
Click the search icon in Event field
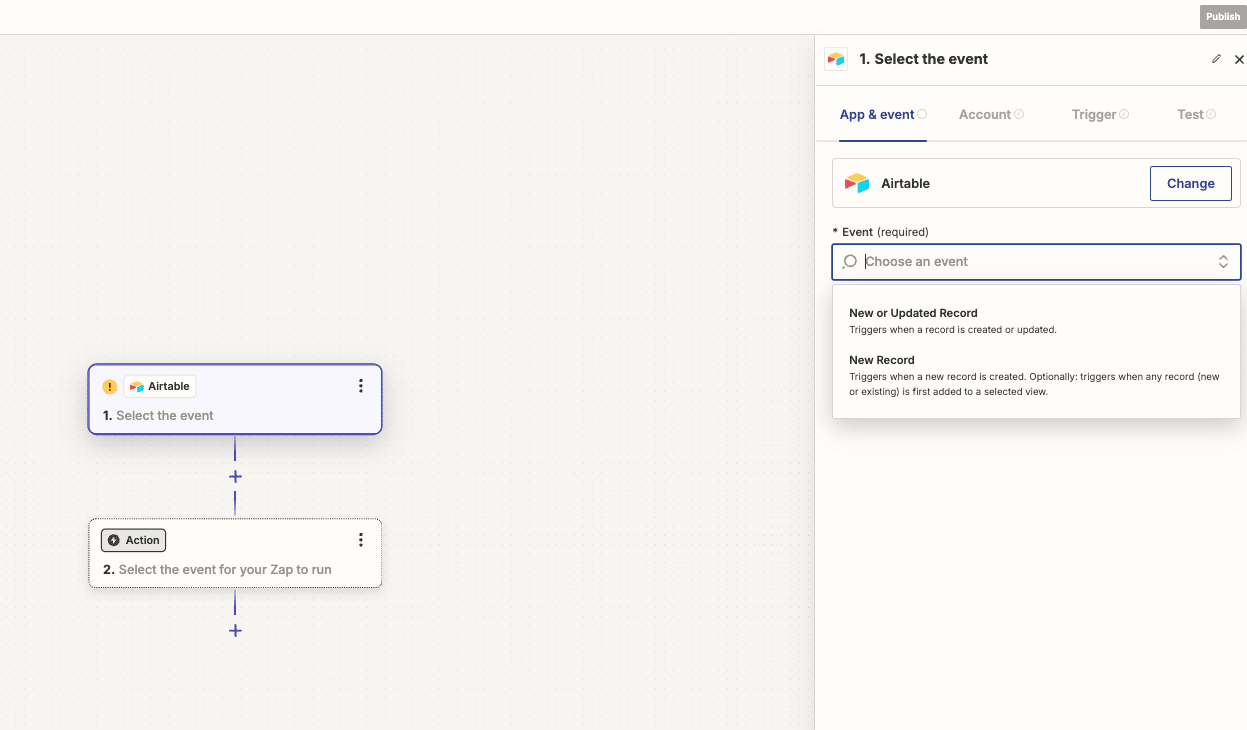point(849,262)
